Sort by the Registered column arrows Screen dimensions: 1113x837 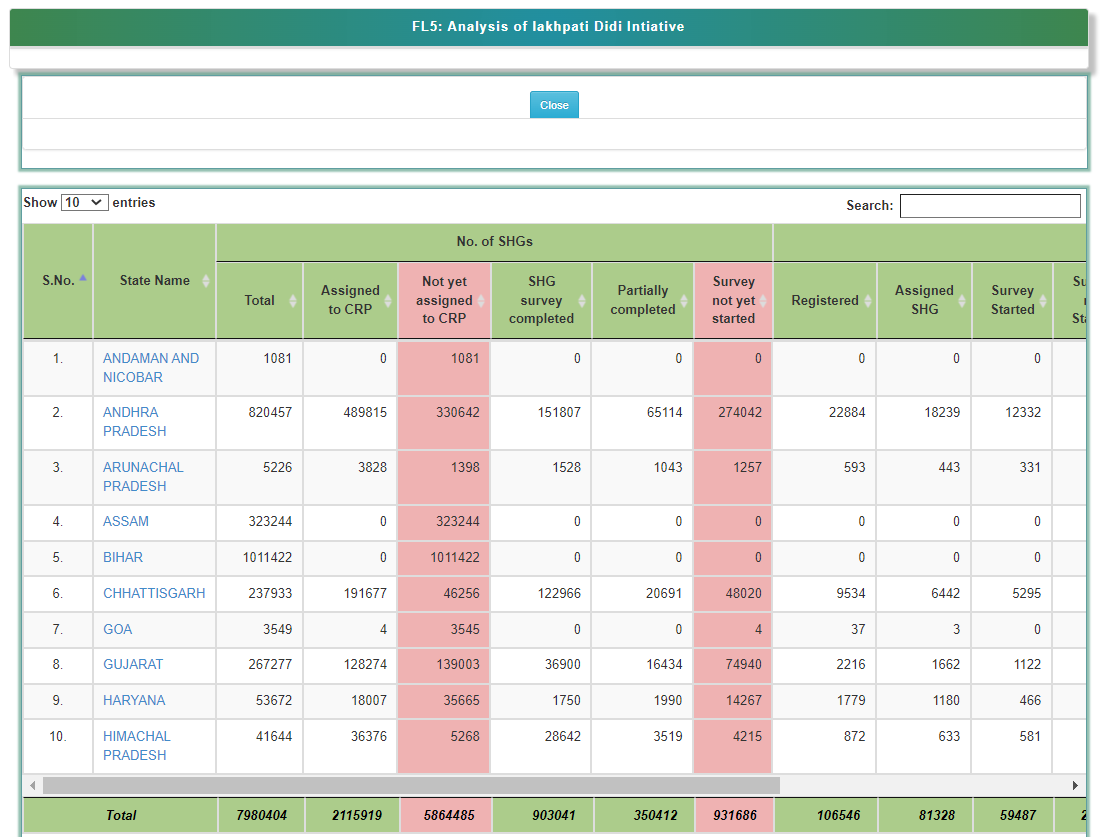pyautogui.click(x=866, y=300)
